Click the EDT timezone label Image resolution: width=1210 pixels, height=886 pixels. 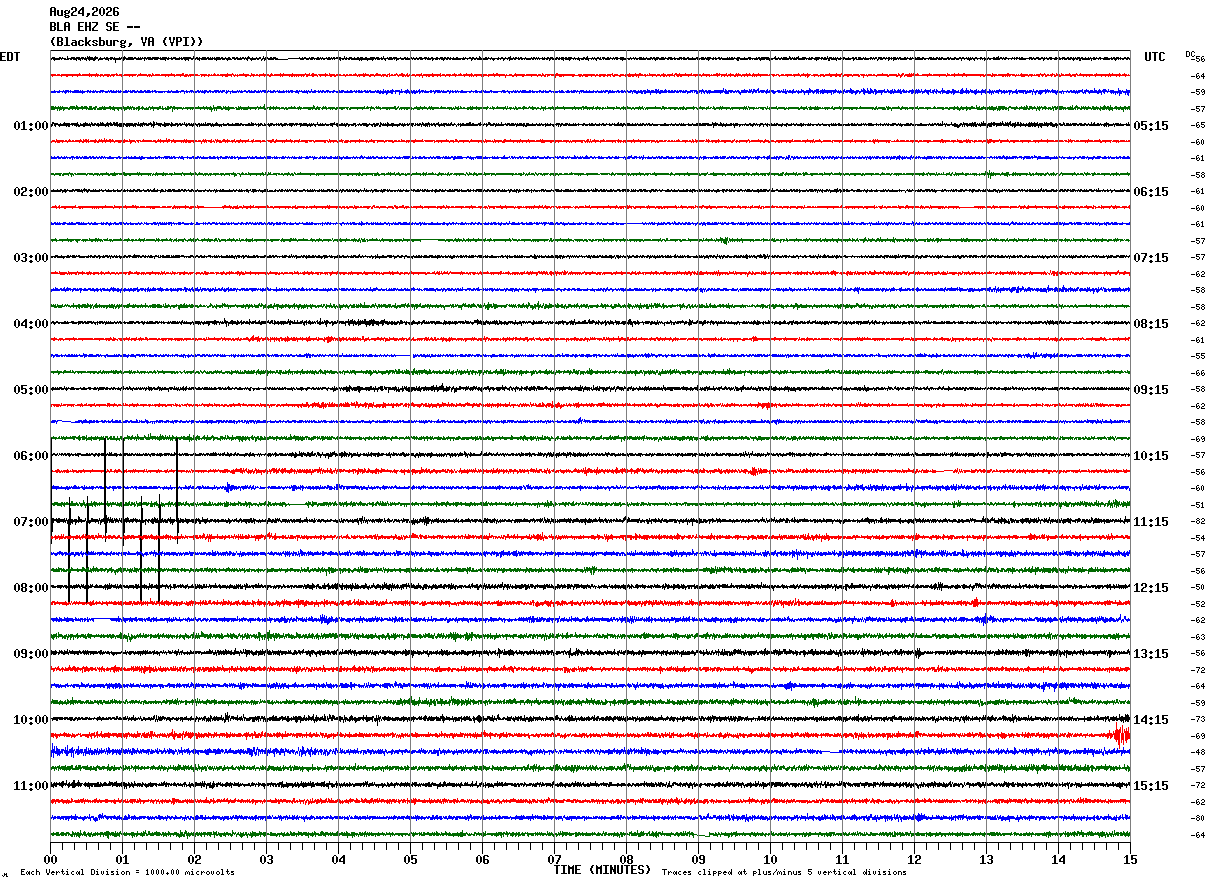(x=9, y=57)
